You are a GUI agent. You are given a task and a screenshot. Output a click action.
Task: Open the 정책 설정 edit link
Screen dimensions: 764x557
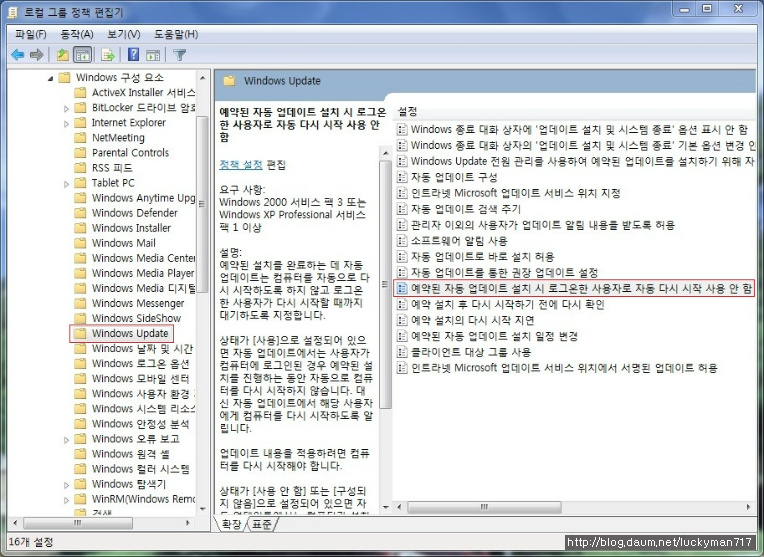pos(241,165)
